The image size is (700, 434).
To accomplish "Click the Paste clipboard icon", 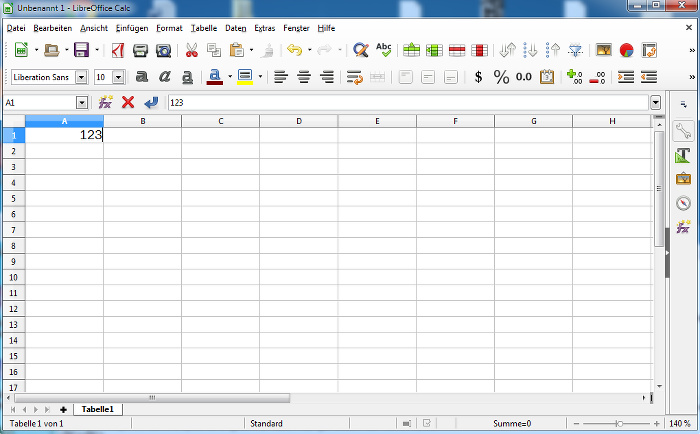I will tap(237, 50).
